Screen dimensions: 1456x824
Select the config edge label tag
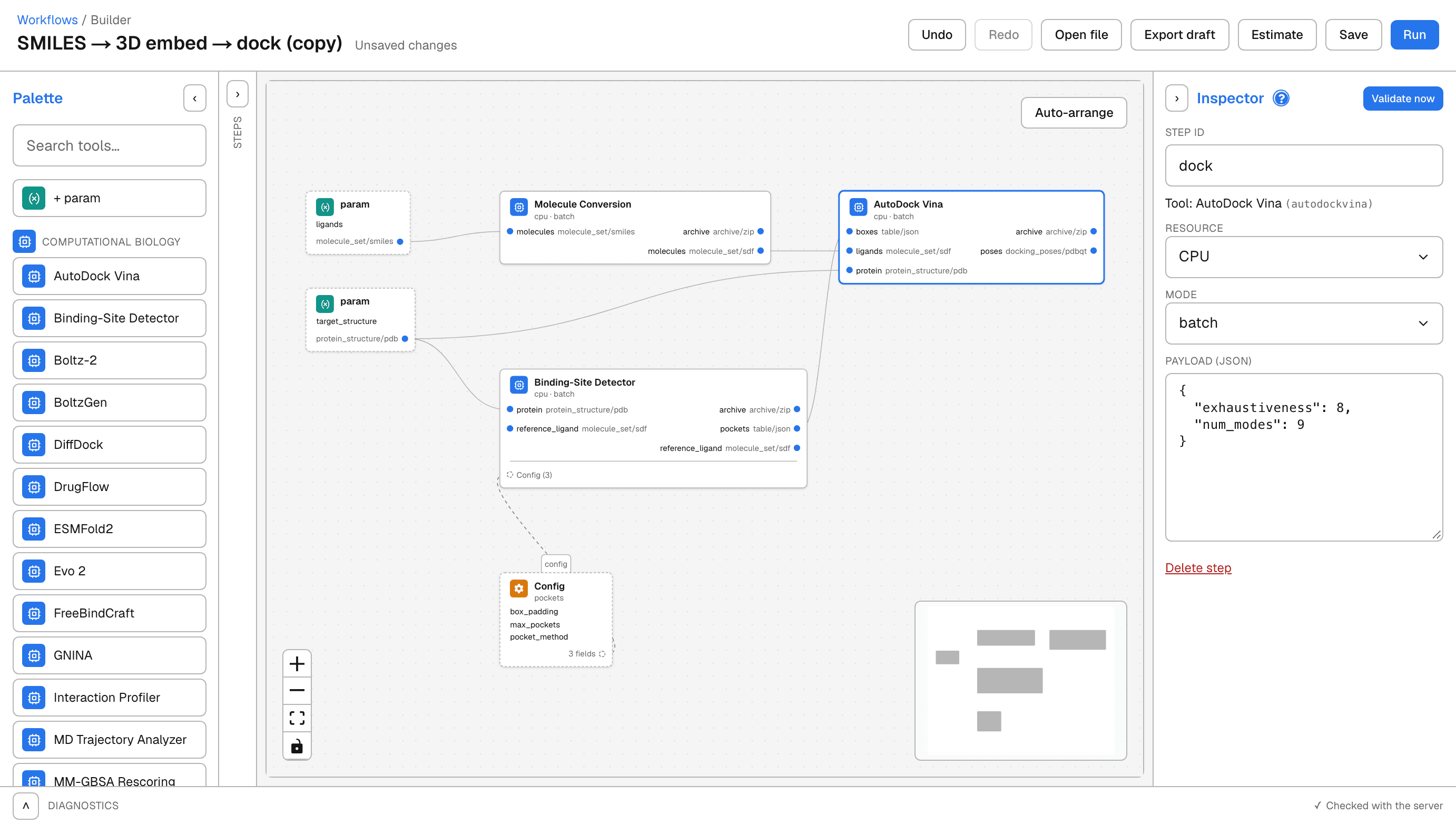(x=555, y=564)
